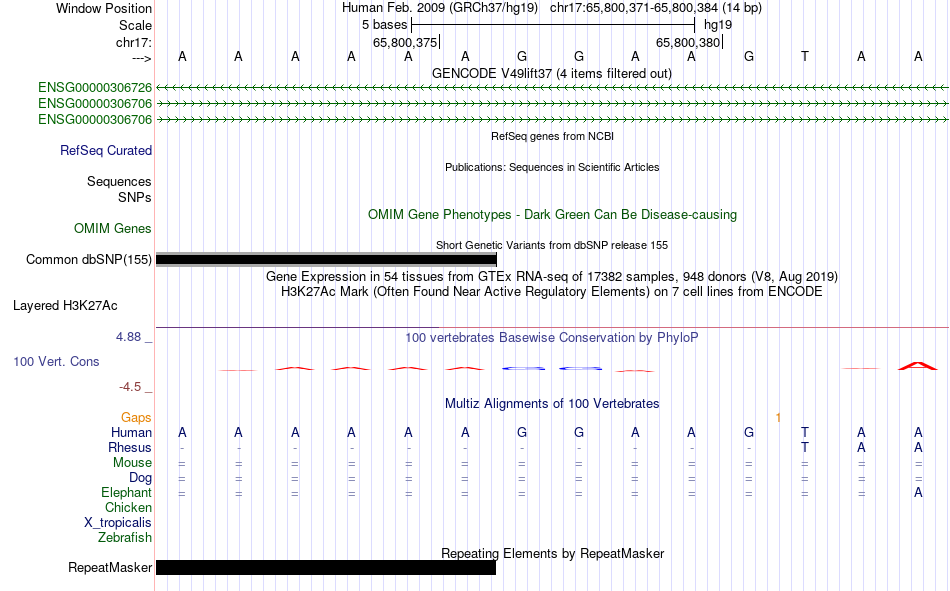Click the ---> strand direction arrow
Image resolution: width=950 pixels, height=591 pixels.
tap(142, 58)
